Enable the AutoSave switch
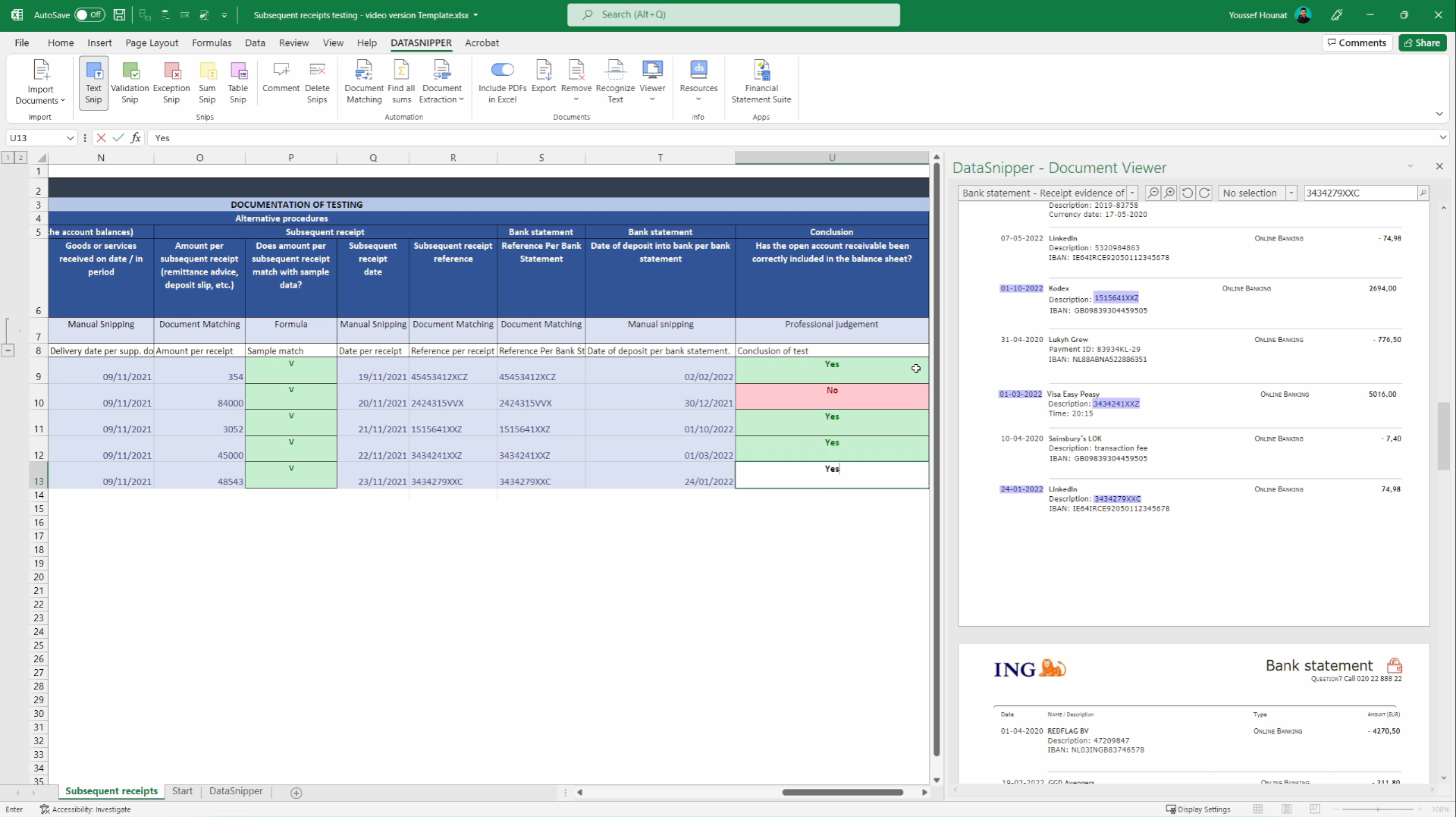The image size is (1456, 817). [90, 14]
